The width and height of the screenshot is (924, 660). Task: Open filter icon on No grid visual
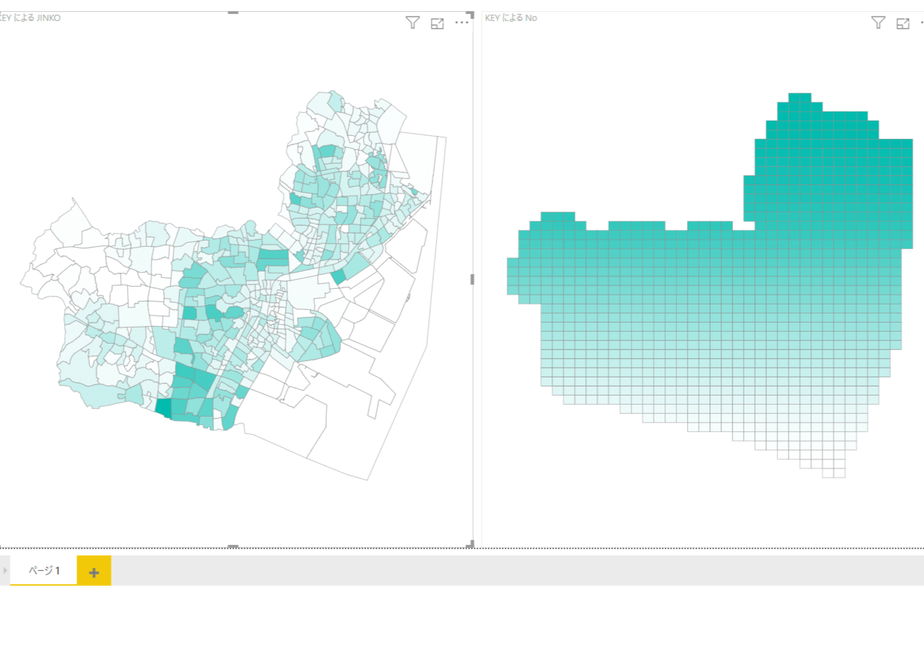[x=878, y=23]
